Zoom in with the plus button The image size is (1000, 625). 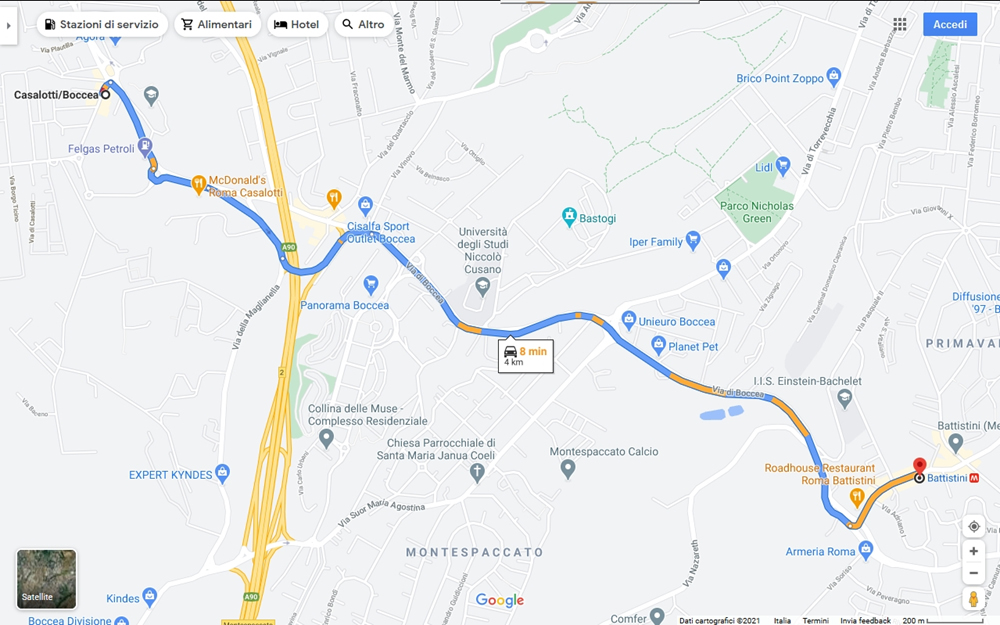tap(974, 551)
